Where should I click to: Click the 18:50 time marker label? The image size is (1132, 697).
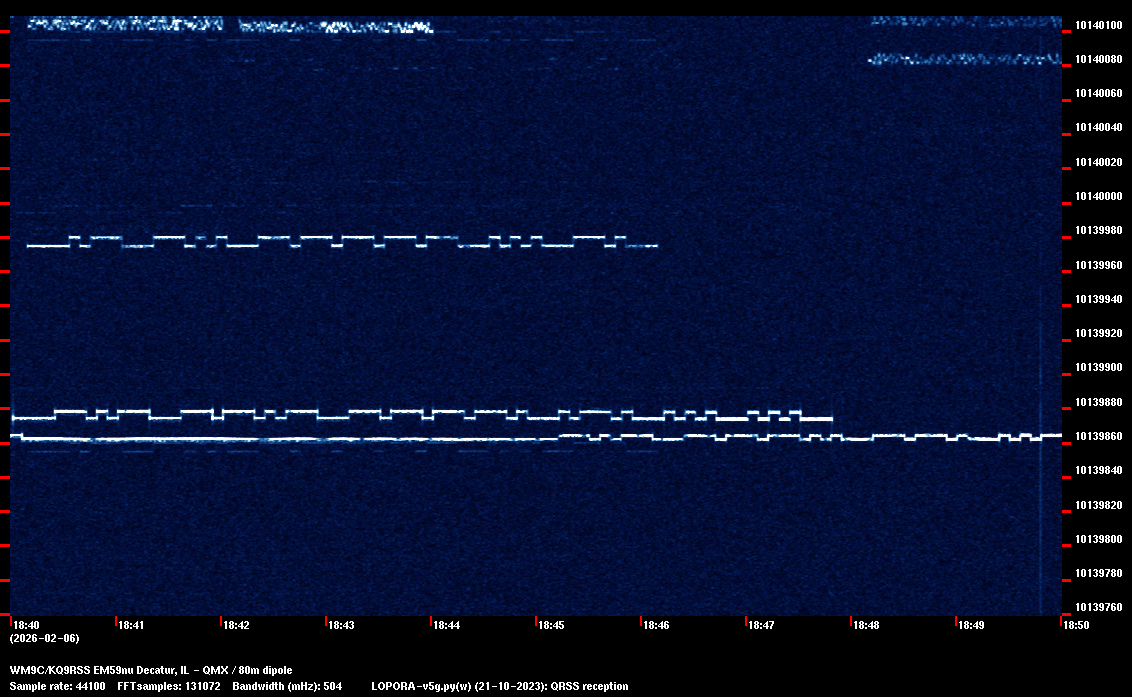pyautogui.click(x=1076, y=625)
